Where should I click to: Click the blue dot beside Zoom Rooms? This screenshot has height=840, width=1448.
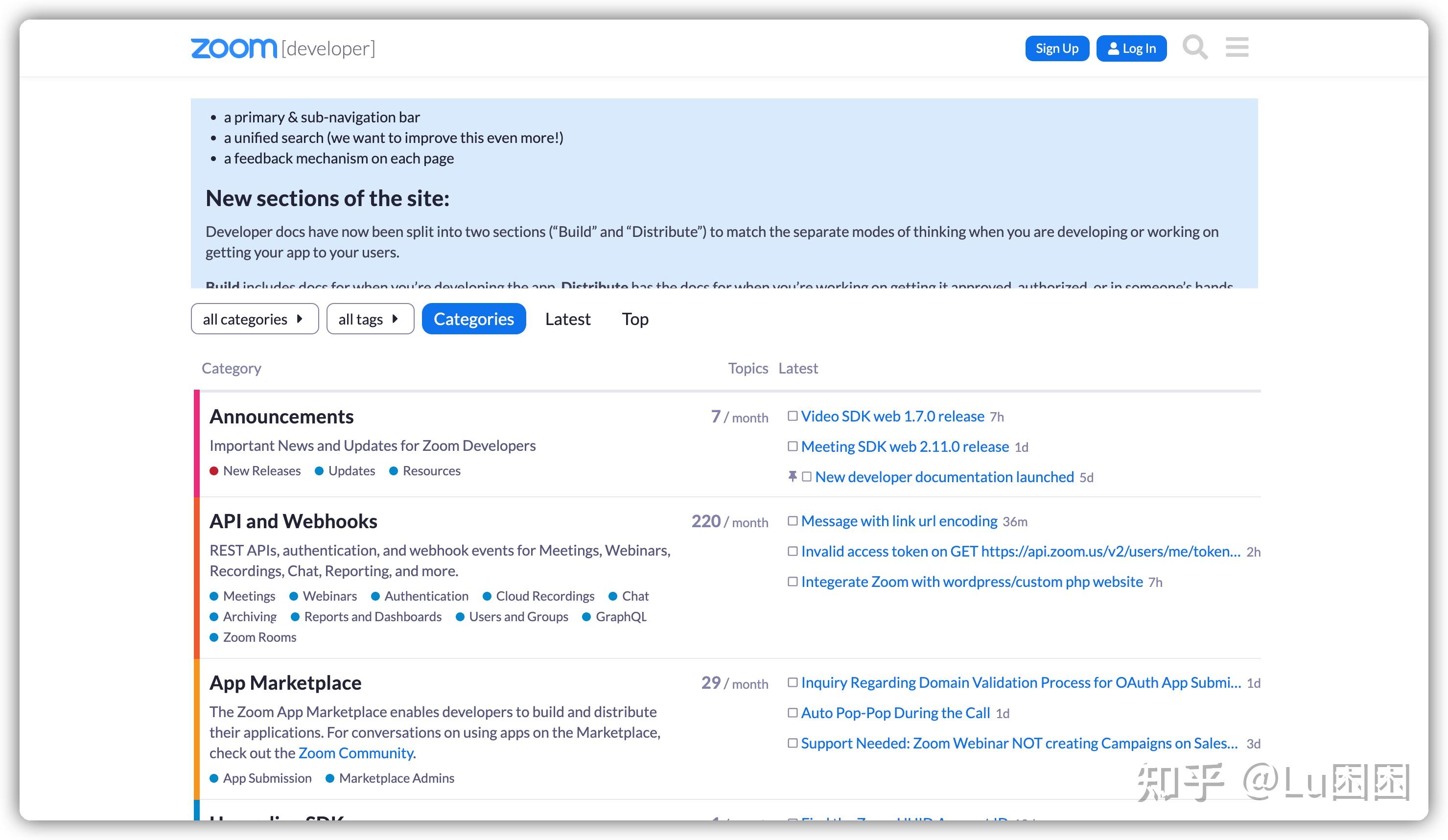click(214, 638)
